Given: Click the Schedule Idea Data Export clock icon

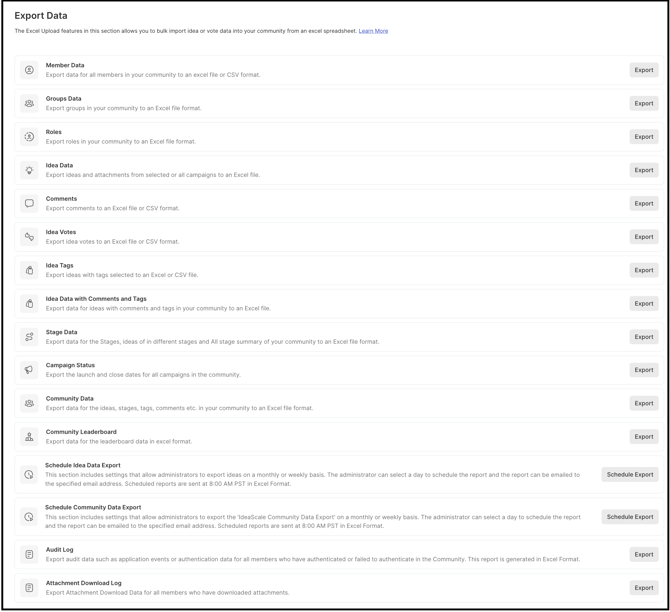Looking at the screenshot, I should [x=29, y=475].
